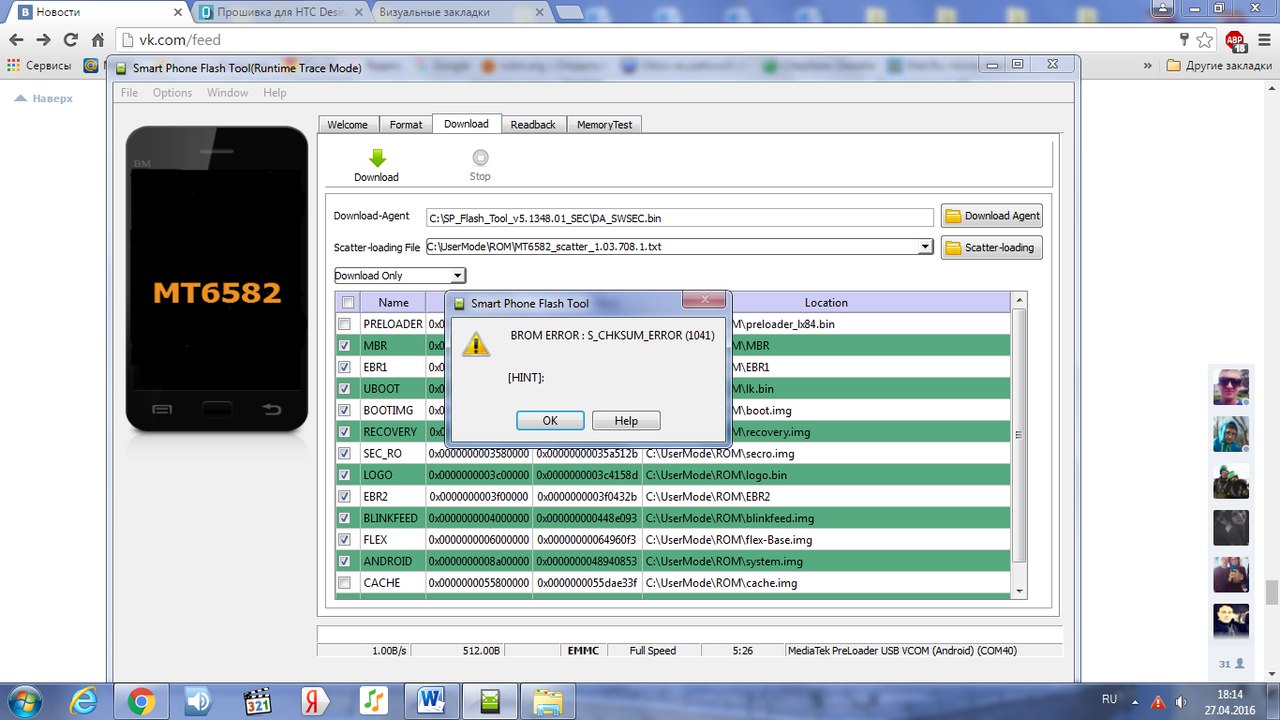Viewport: 1280px width, 720px height.
Task: Open Microsoft Word from the taskbar
Action: click(432, 700)
